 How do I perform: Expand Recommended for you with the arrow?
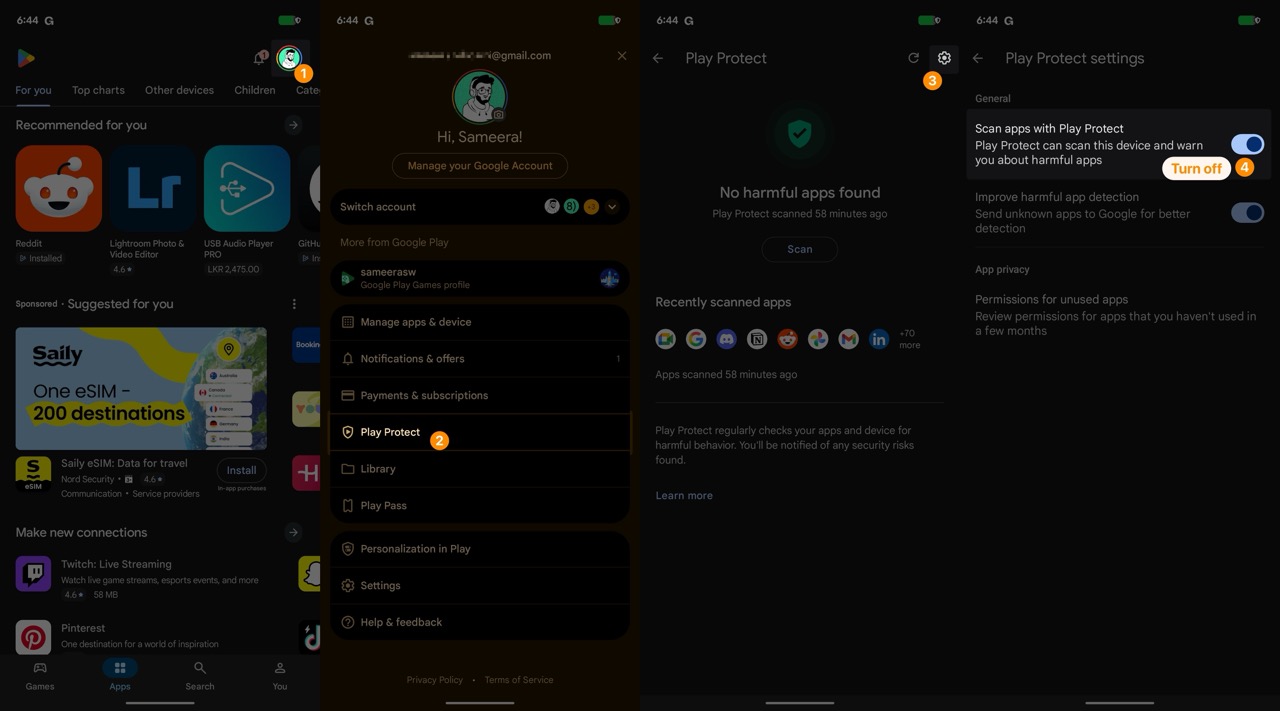(293, 125)
